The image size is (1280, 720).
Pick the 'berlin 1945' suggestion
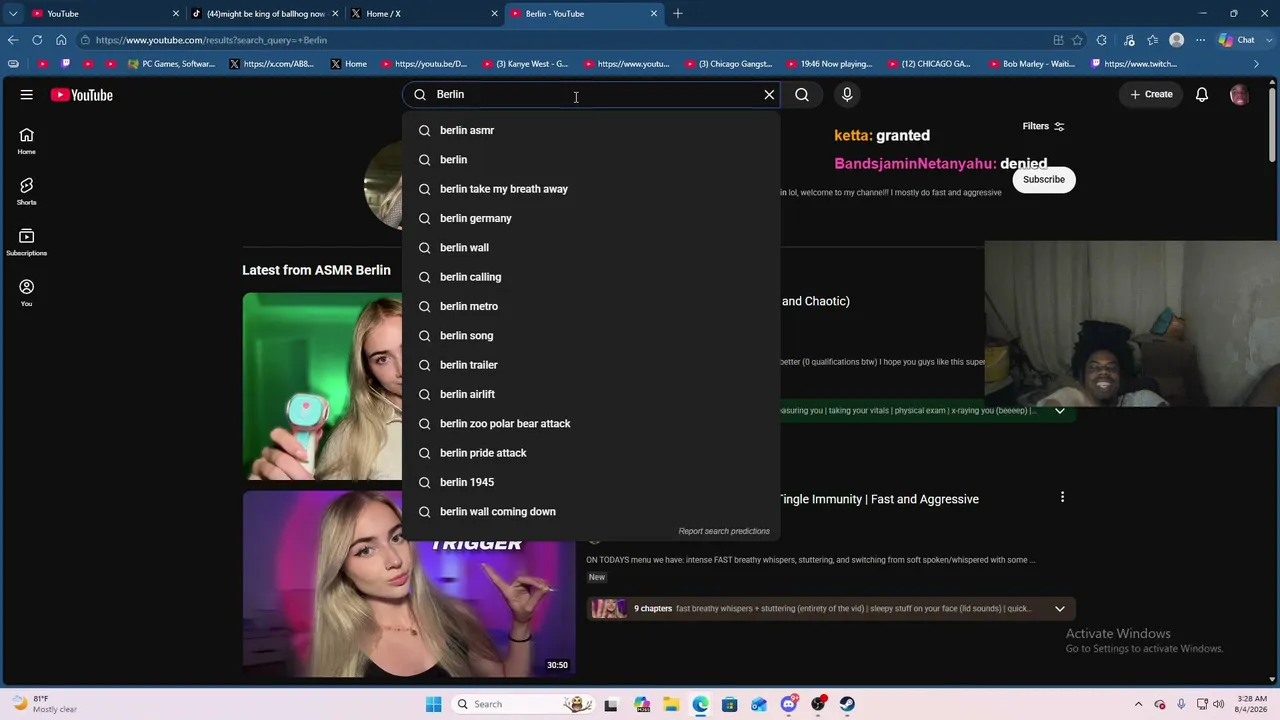tap(591, 482)
